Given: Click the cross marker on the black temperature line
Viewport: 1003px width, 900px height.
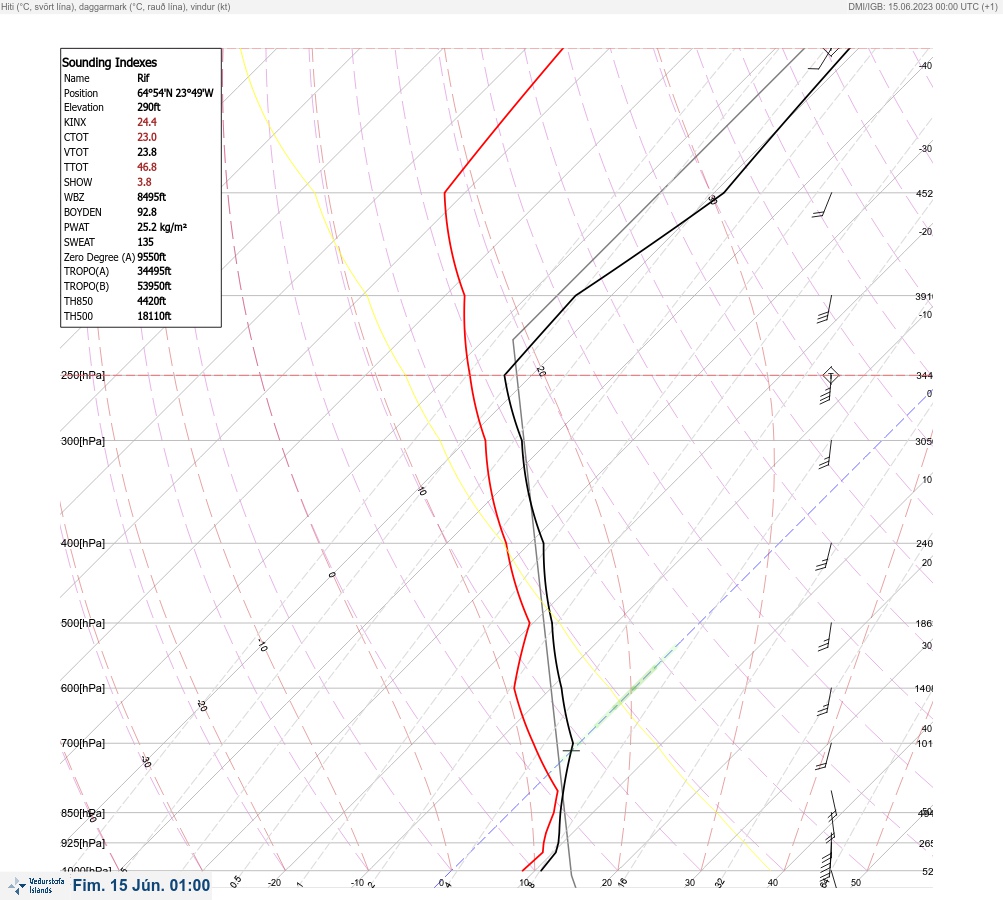Looking at the screenshot, I should (x=571, y=749).
